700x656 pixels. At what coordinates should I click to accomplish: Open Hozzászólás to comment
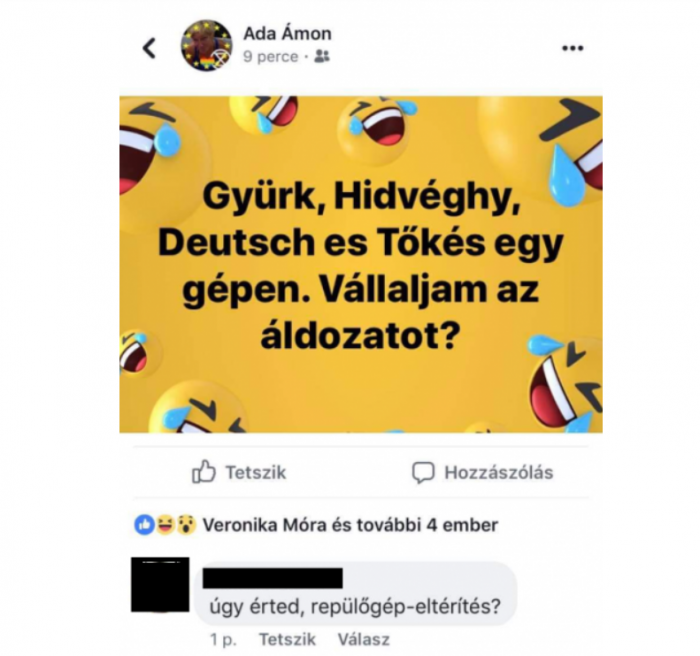click(482, 472)
